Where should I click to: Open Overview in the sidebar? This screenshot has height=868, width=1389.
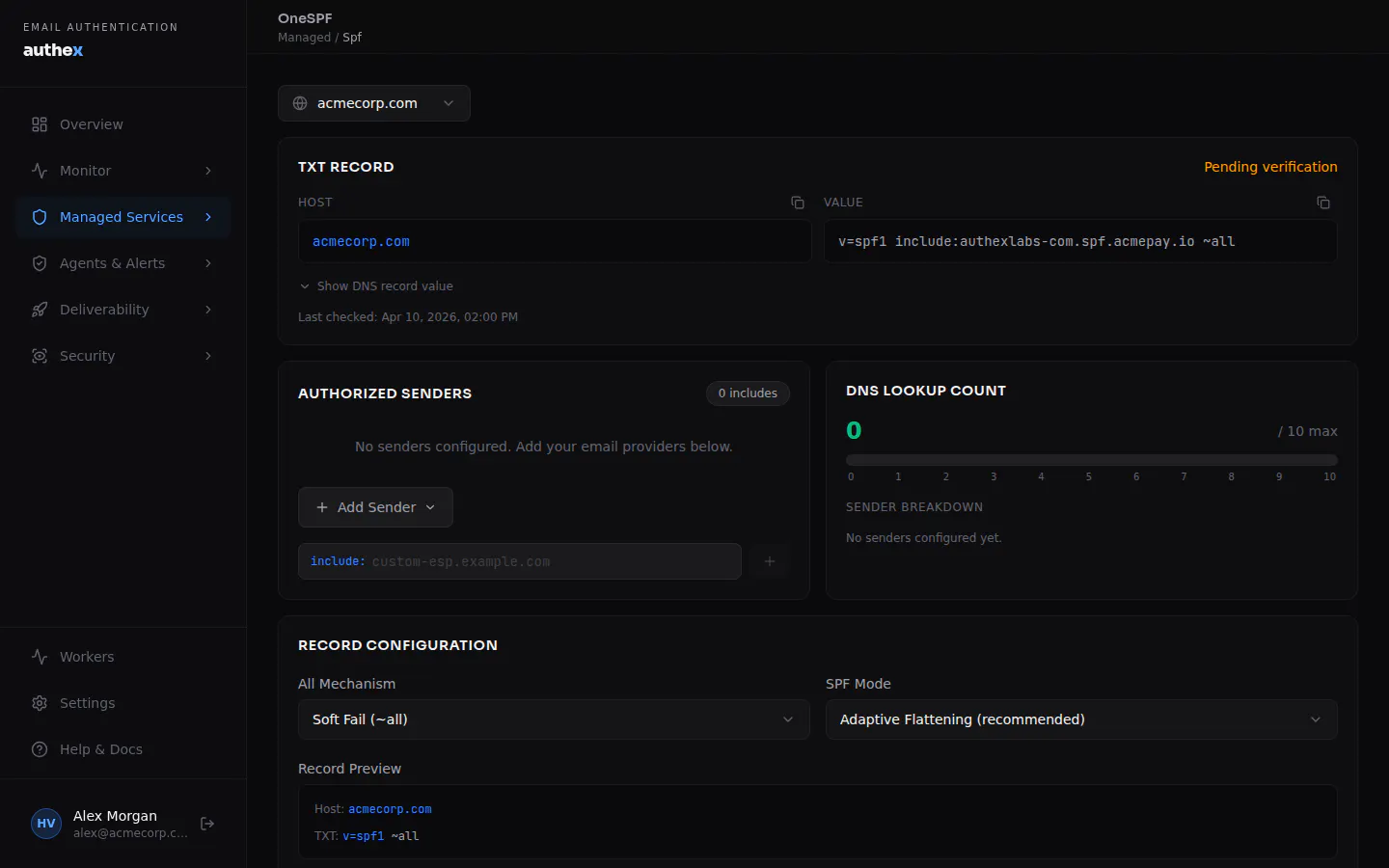pos(123,124)
